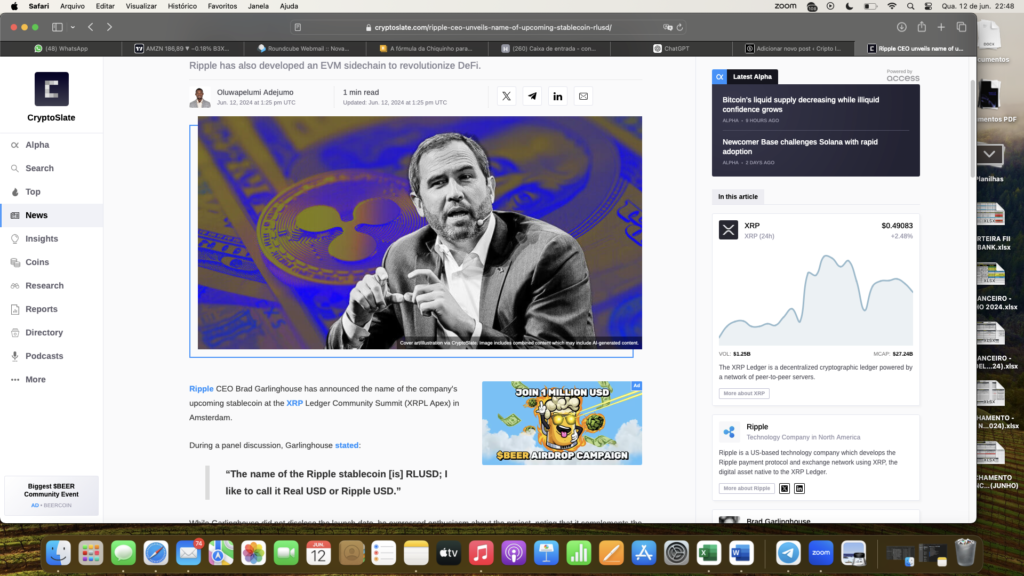Share the article on X
The image size is (1024, 576).
click(x=506, y=96)
